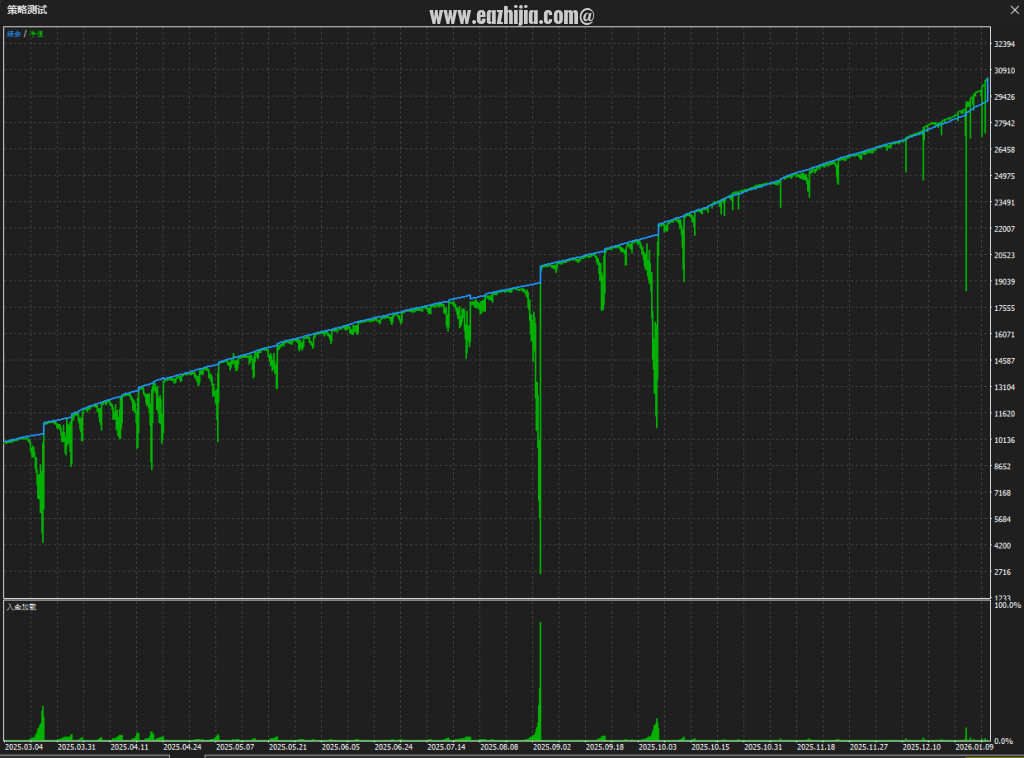Click the 2025.12.10 date on time axis
This screenshot has height=758, width=1024.
coord(922,748)
